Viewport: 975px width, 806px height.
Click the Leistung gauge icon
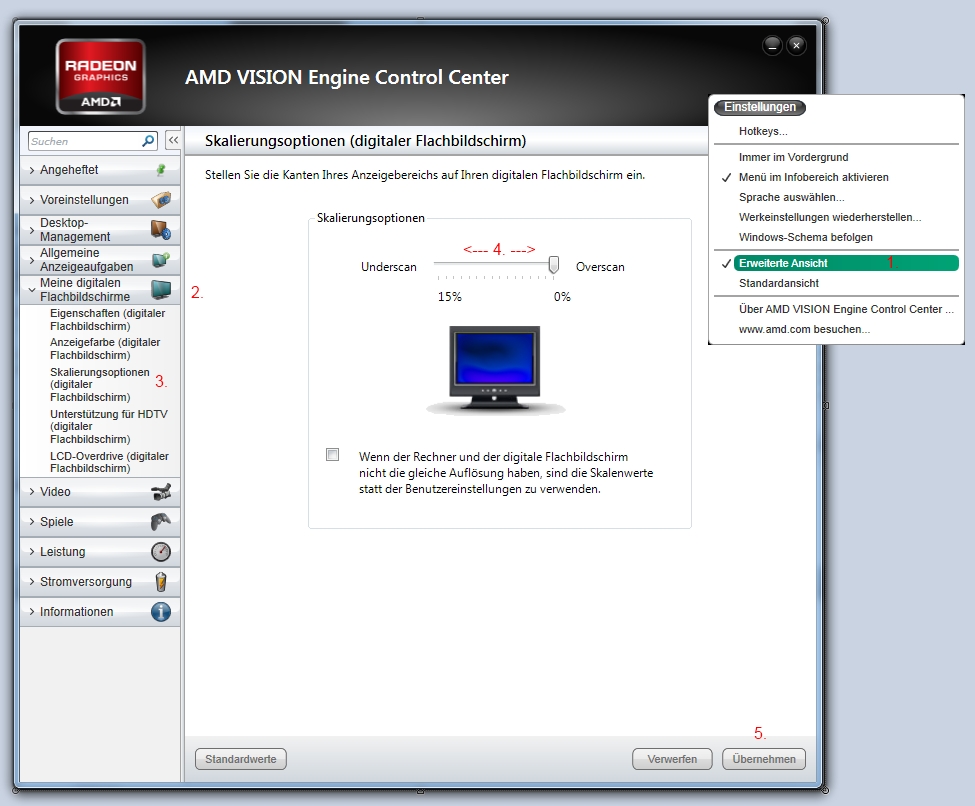pos(161,552)
